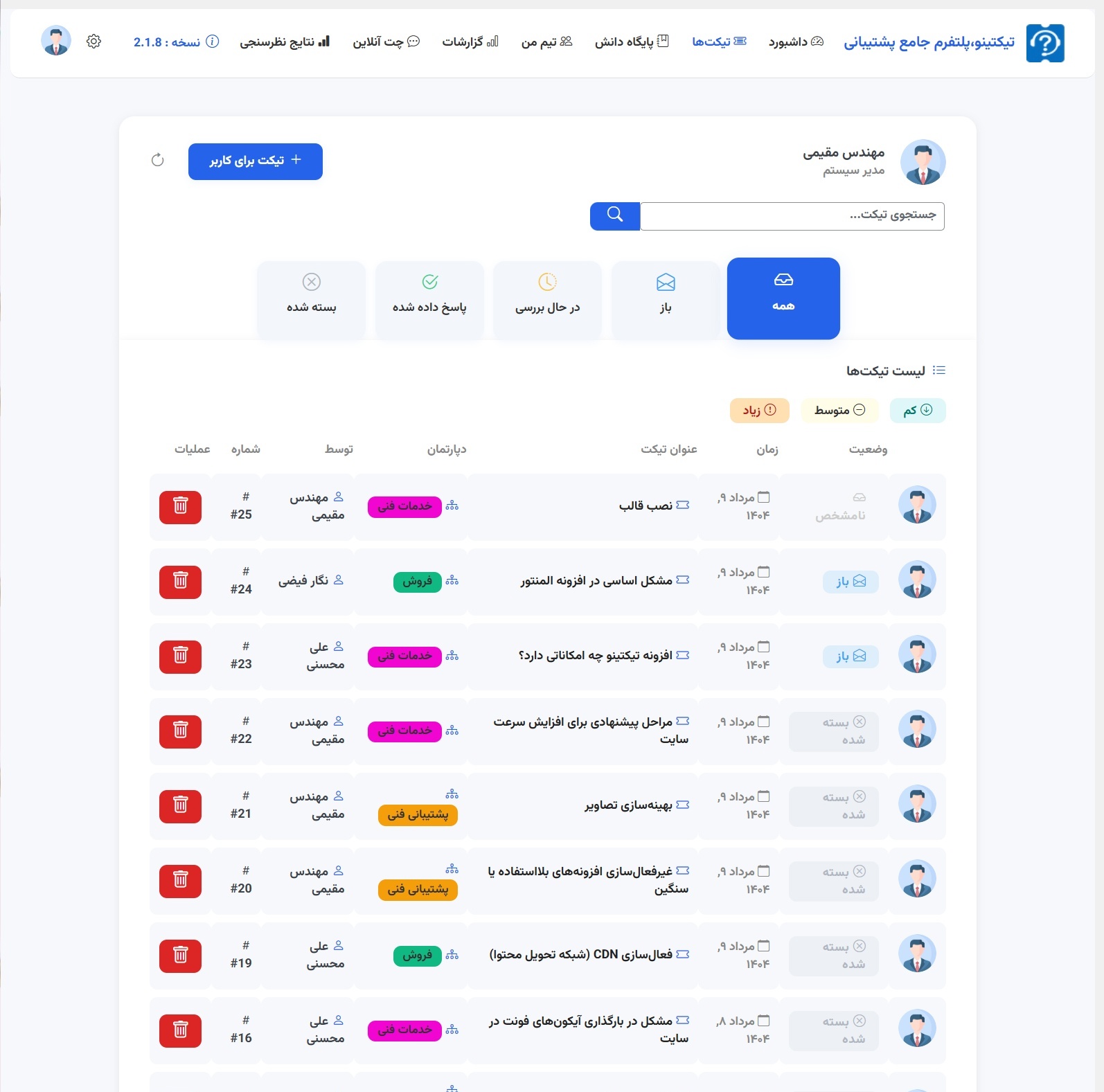
Task: Click the ticket search input field
Action: (792, 216)
